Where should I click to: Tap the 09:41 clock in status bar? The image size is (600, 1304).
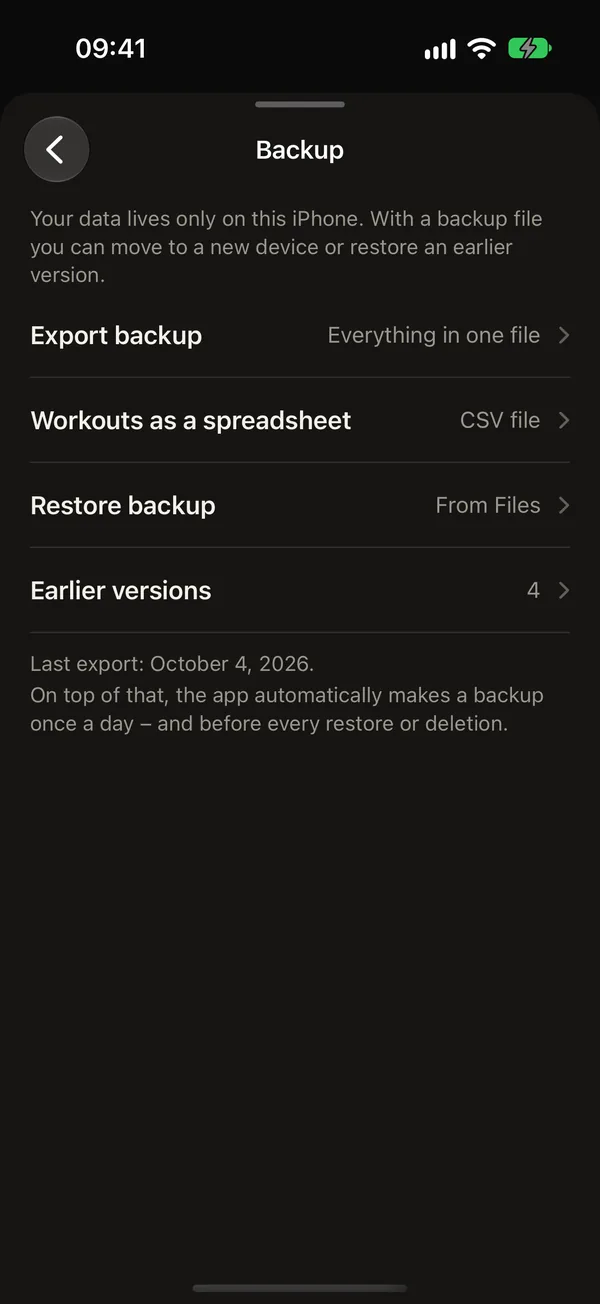[x=111, y=48]
